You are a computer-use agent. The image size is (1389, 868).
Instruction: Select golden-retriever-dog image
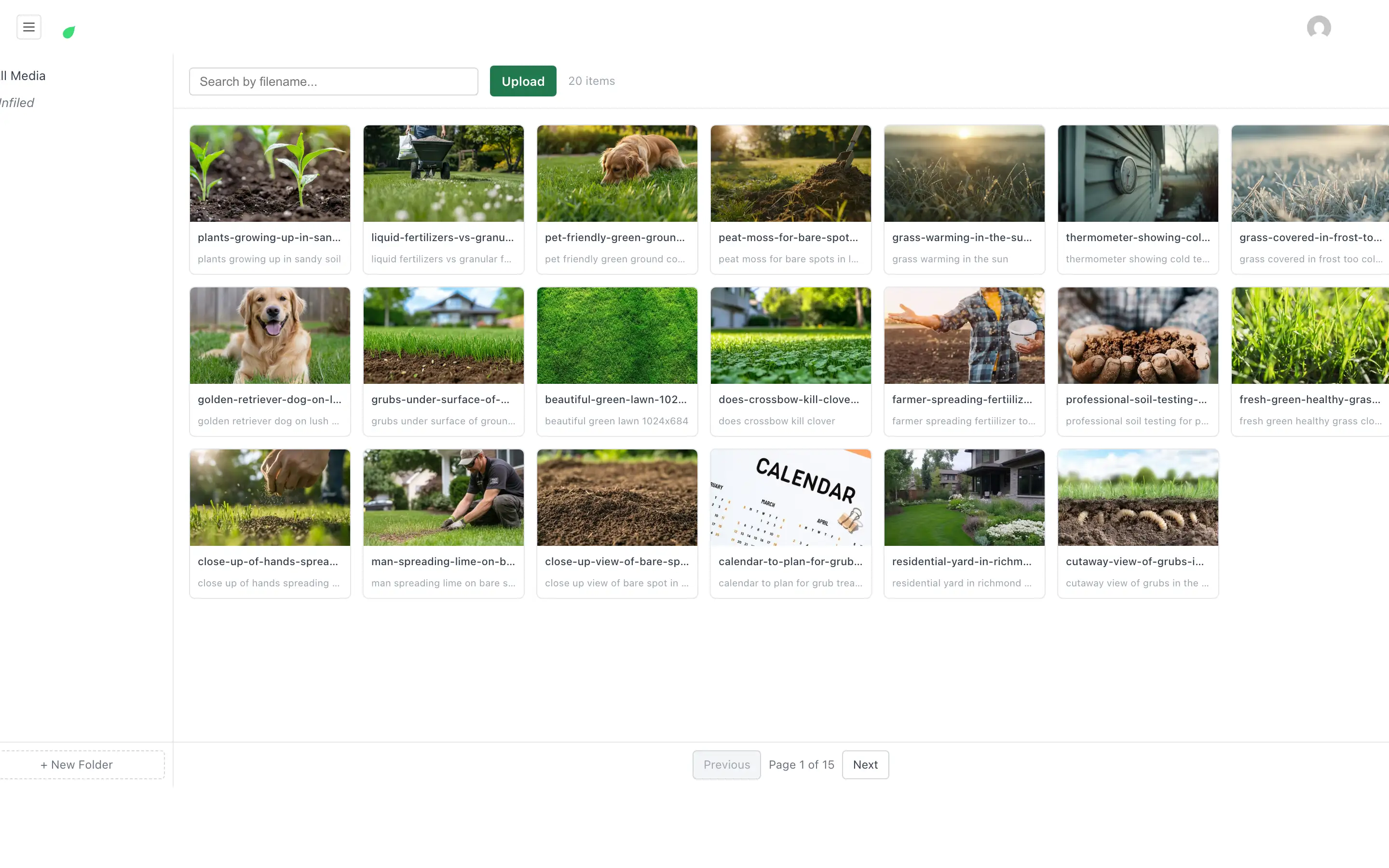[270, 335]
